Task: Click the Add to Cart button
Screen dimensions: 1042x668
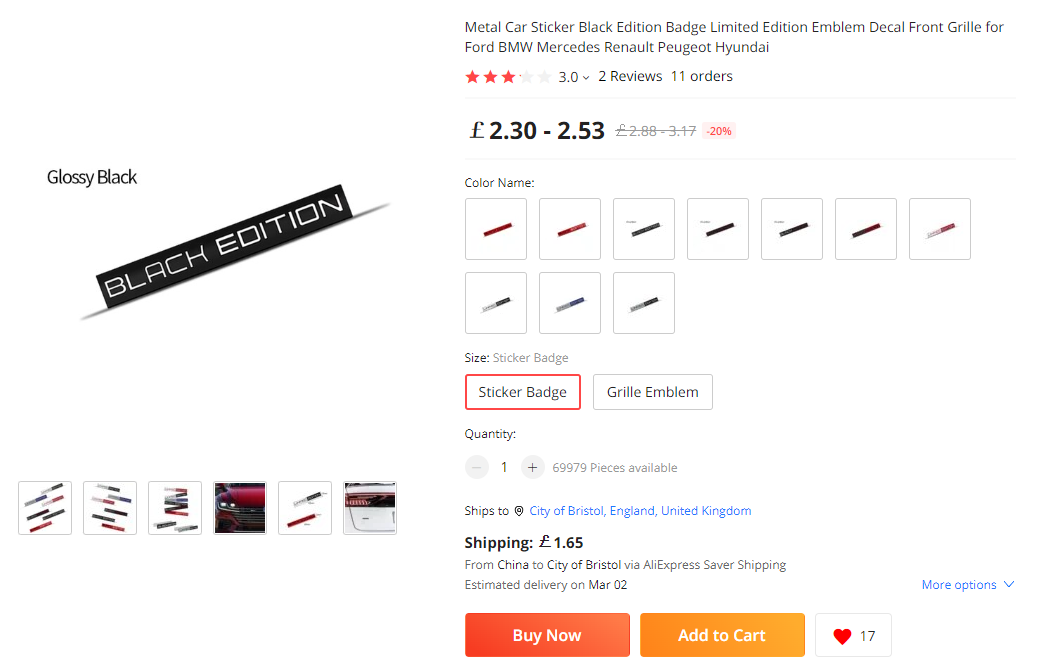Action: pyautogui.click(x=722, y=635)
